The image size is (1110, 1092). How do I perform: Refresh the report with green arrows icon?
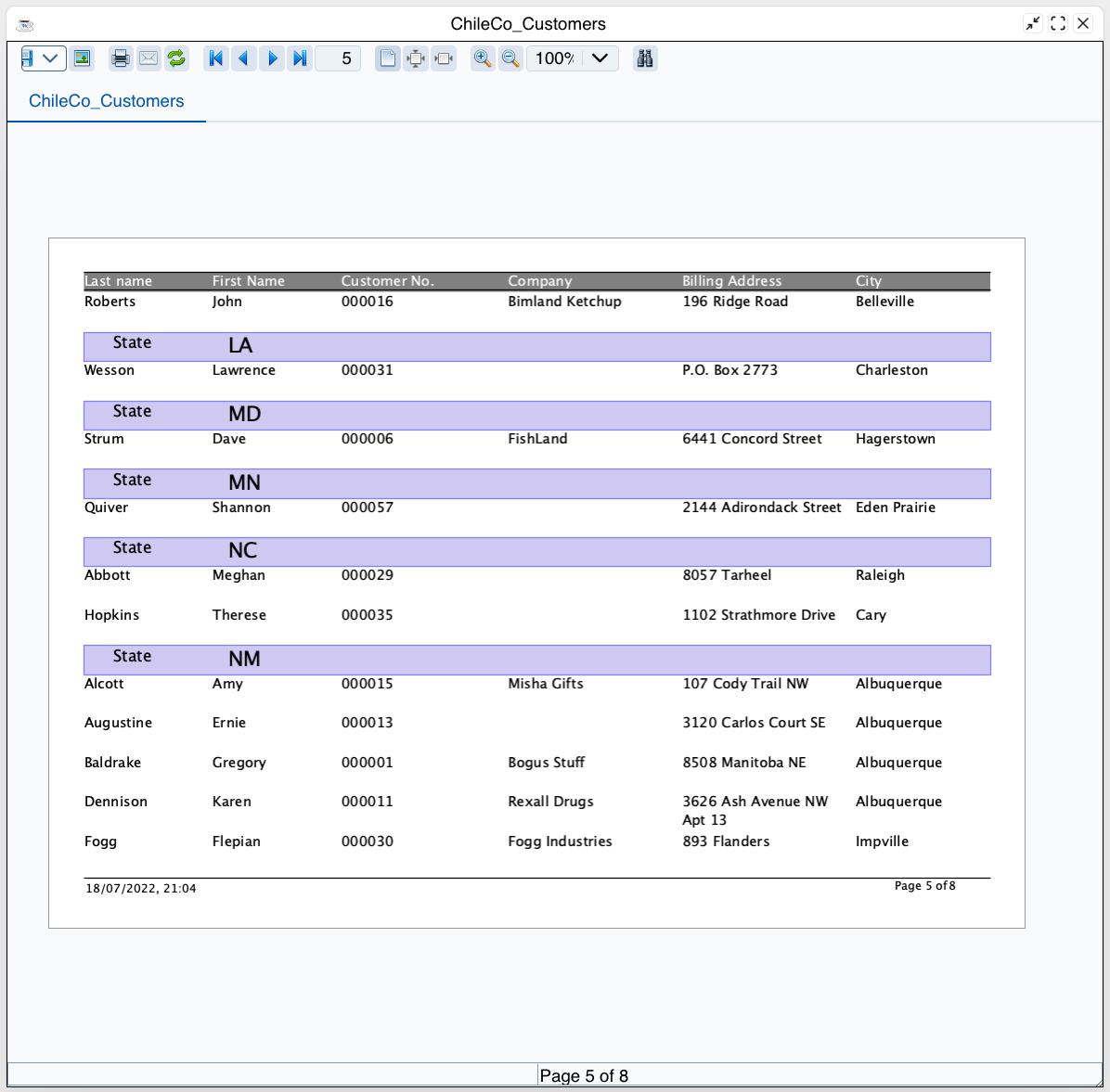tap(176, 58)
